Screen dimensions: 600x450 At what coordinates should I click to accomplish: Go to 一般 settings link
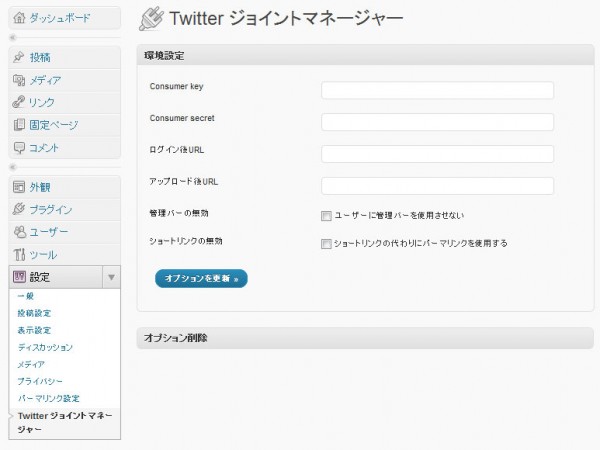coord(26,296)
